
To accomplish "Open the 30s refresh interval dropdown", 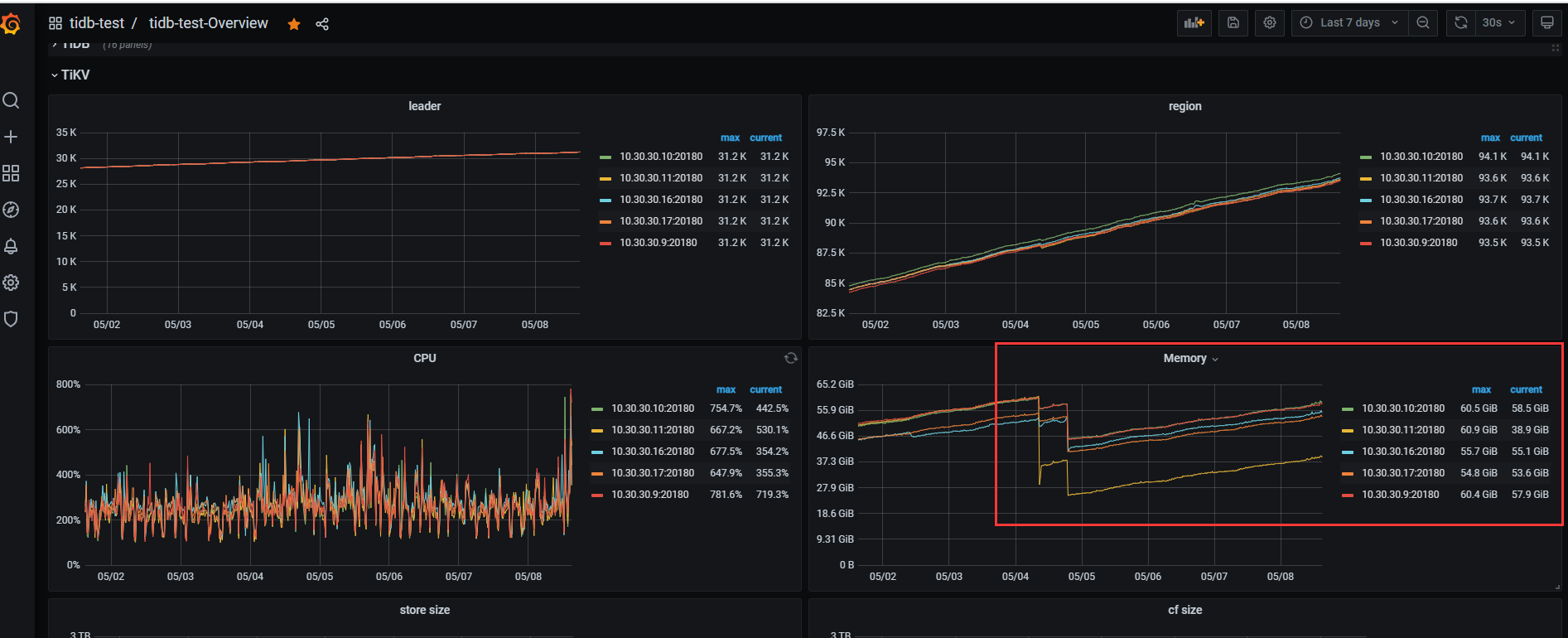I will coord(1498,23).
